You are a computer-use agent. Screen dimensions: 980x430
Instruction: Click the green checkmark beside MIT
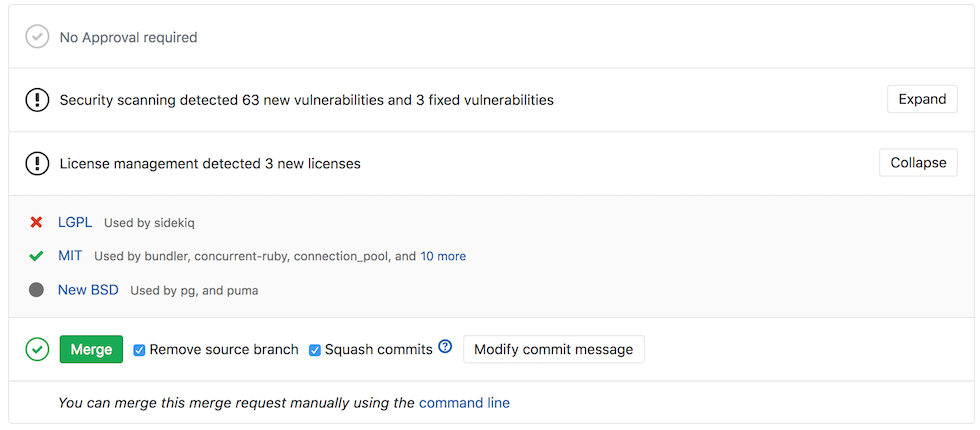coord(37,256)
